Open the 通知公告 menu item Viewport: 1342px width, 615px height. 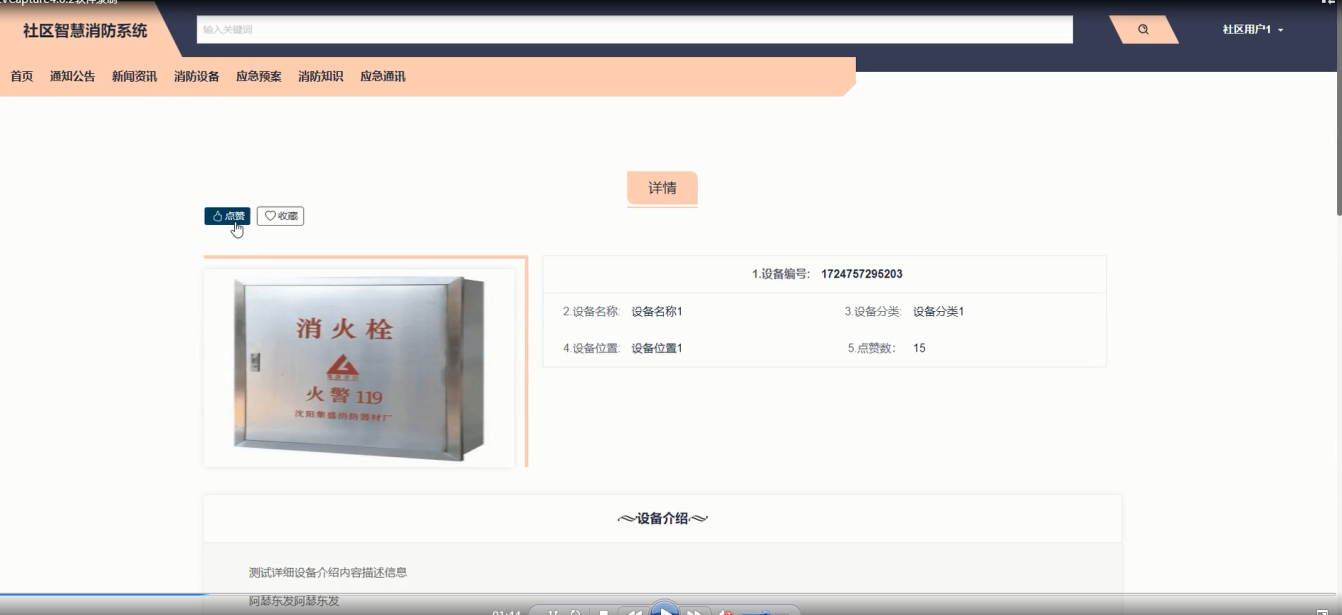73,76
